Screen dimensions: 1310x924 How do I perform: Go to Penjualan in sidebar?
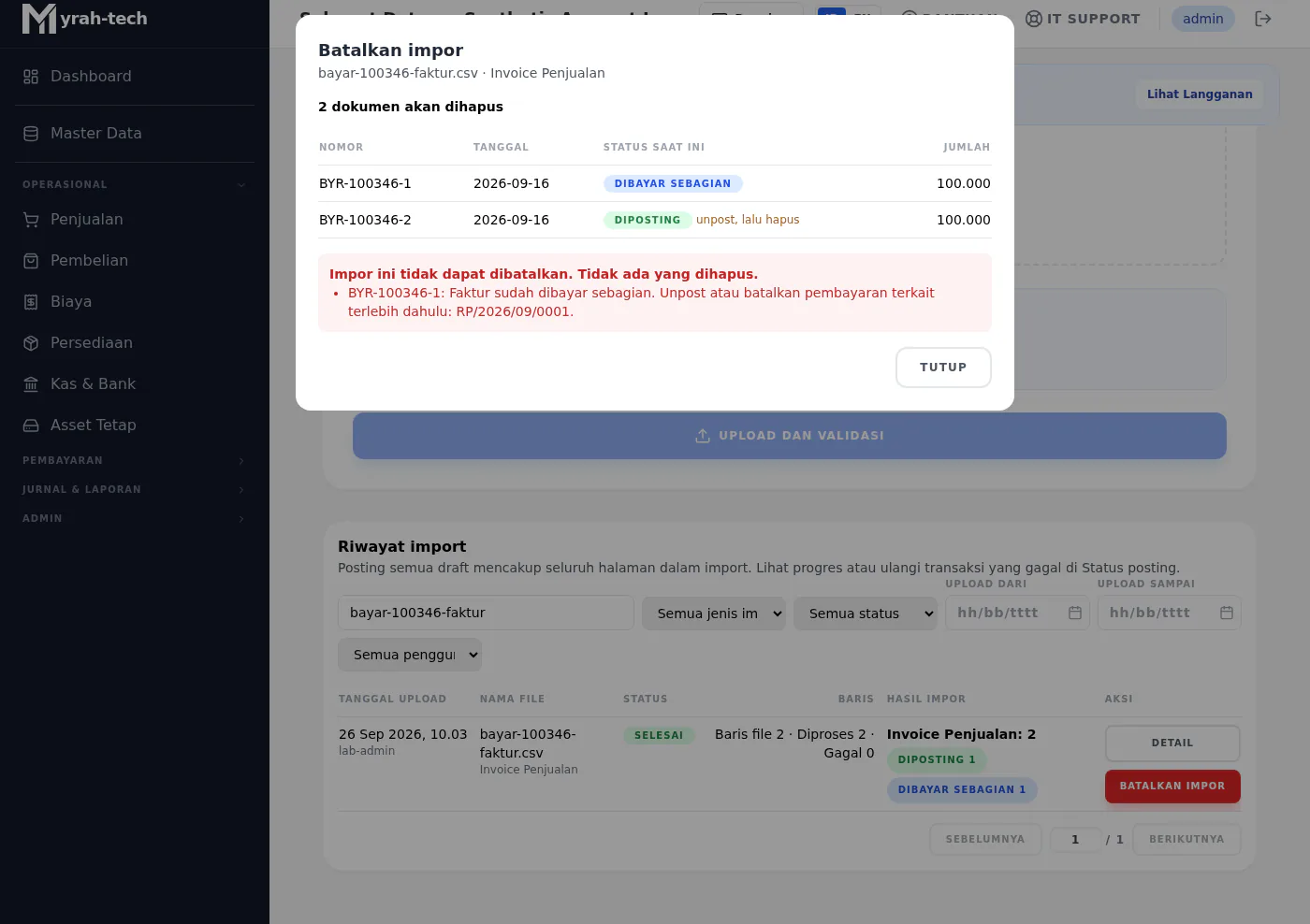click(x=135, y=220)
